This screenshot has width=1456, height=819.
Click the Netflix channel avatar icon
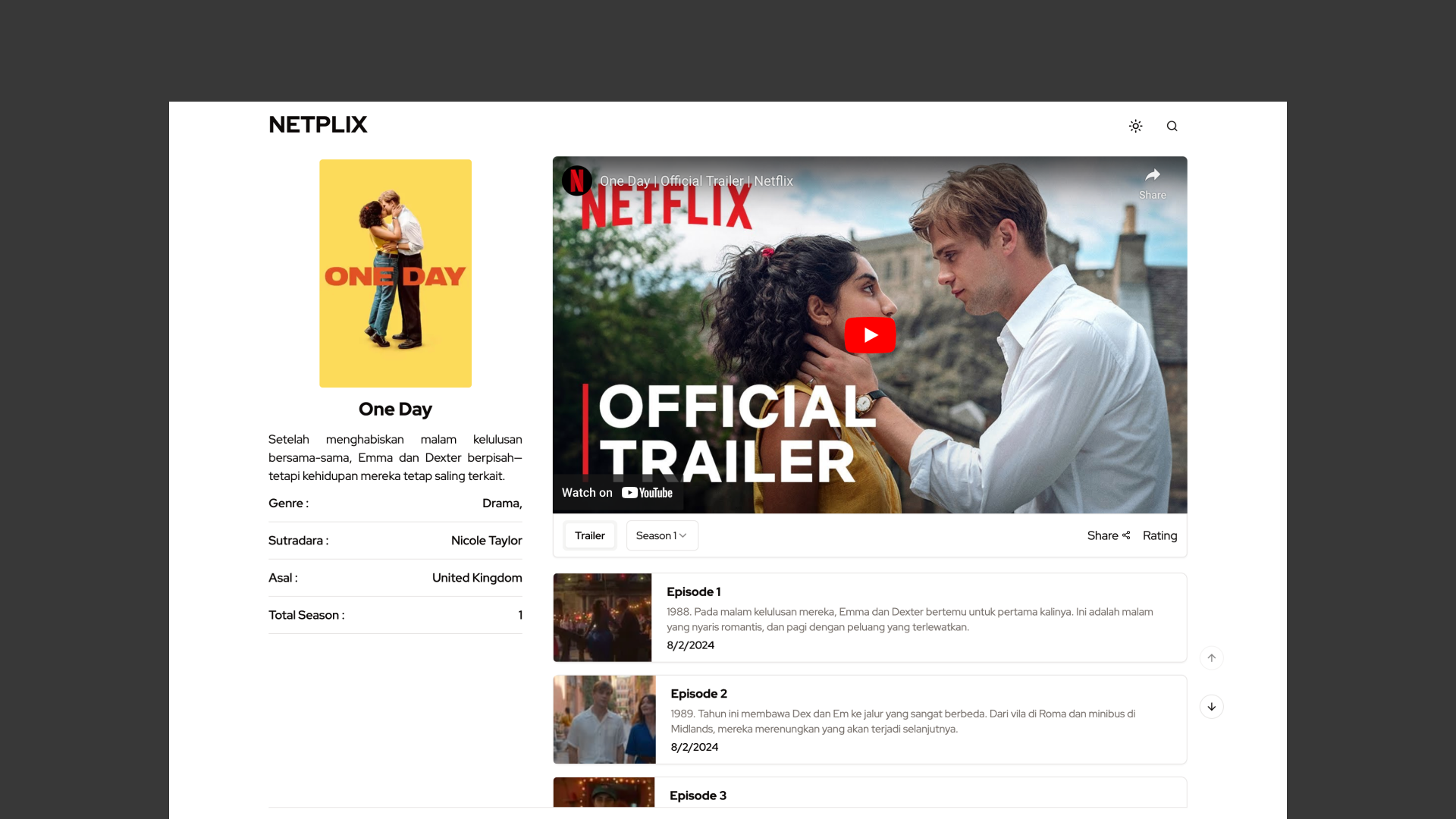576,180
